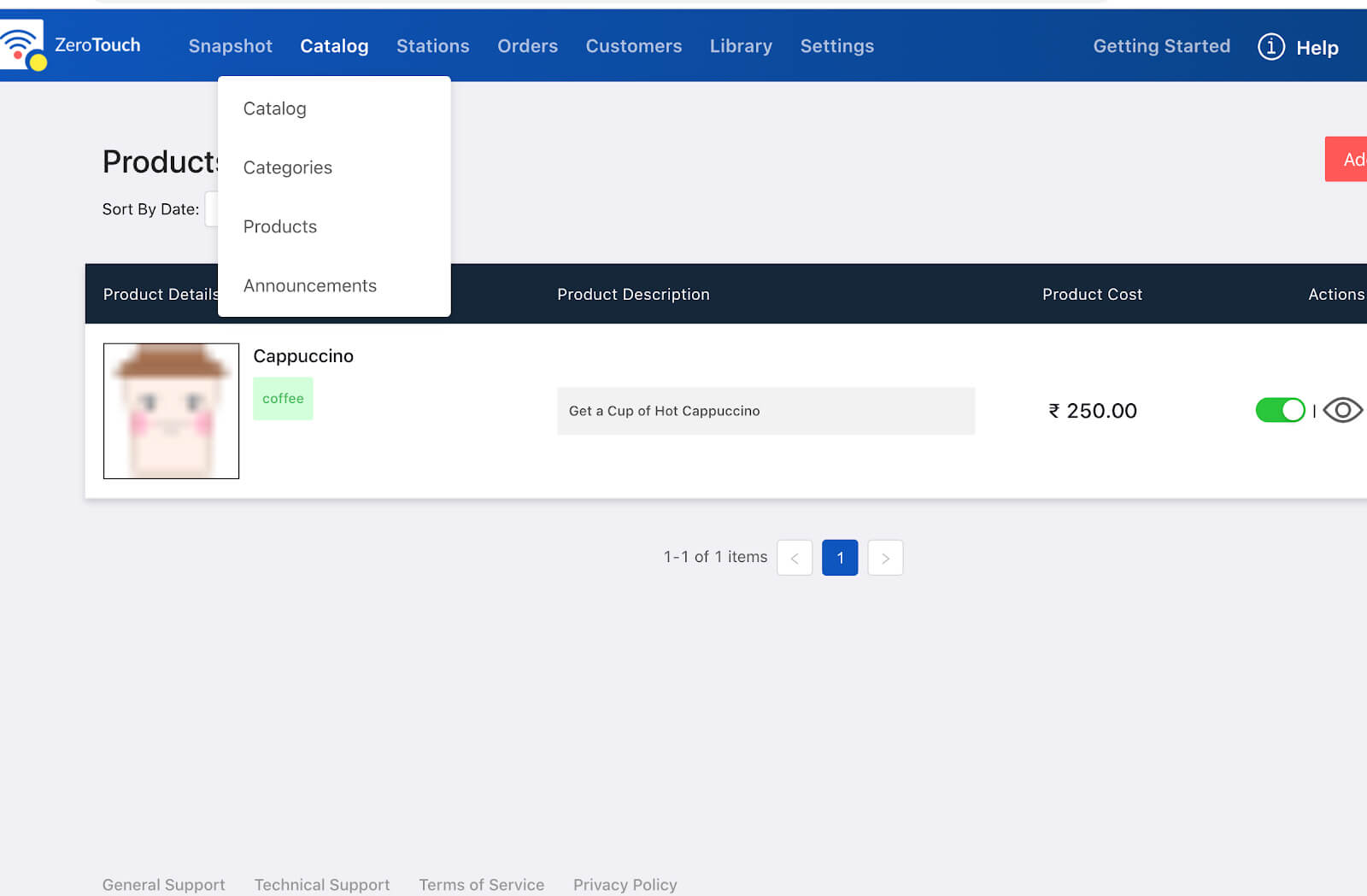Click the Help info circle icon
The image size is (1367, 896).
coord(1270,46)
